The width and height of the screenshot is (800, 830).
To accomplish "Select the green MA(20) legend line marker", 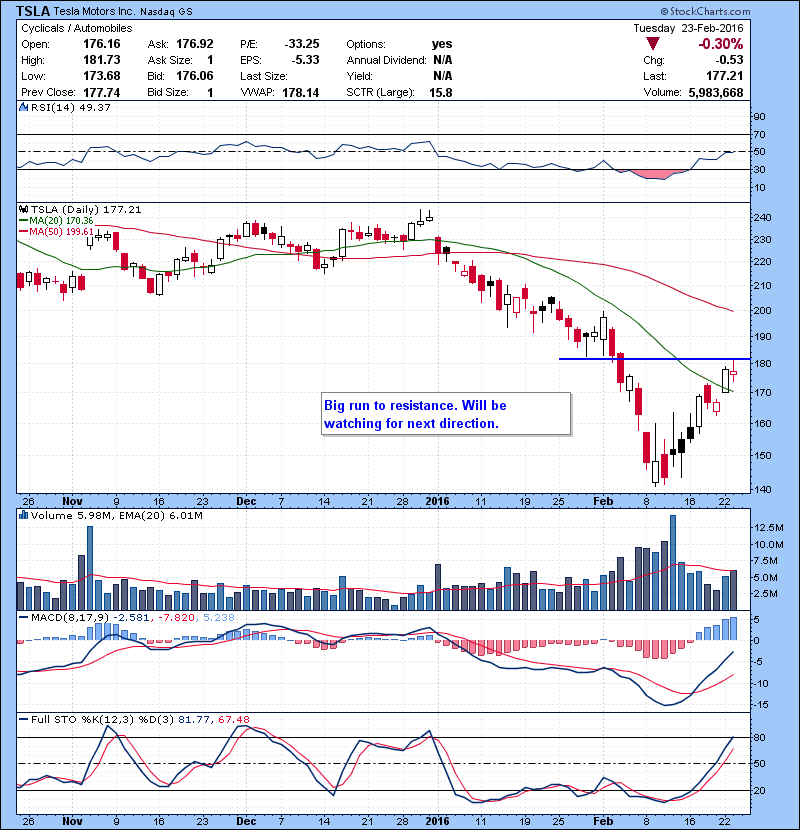I will pos(23,221).
